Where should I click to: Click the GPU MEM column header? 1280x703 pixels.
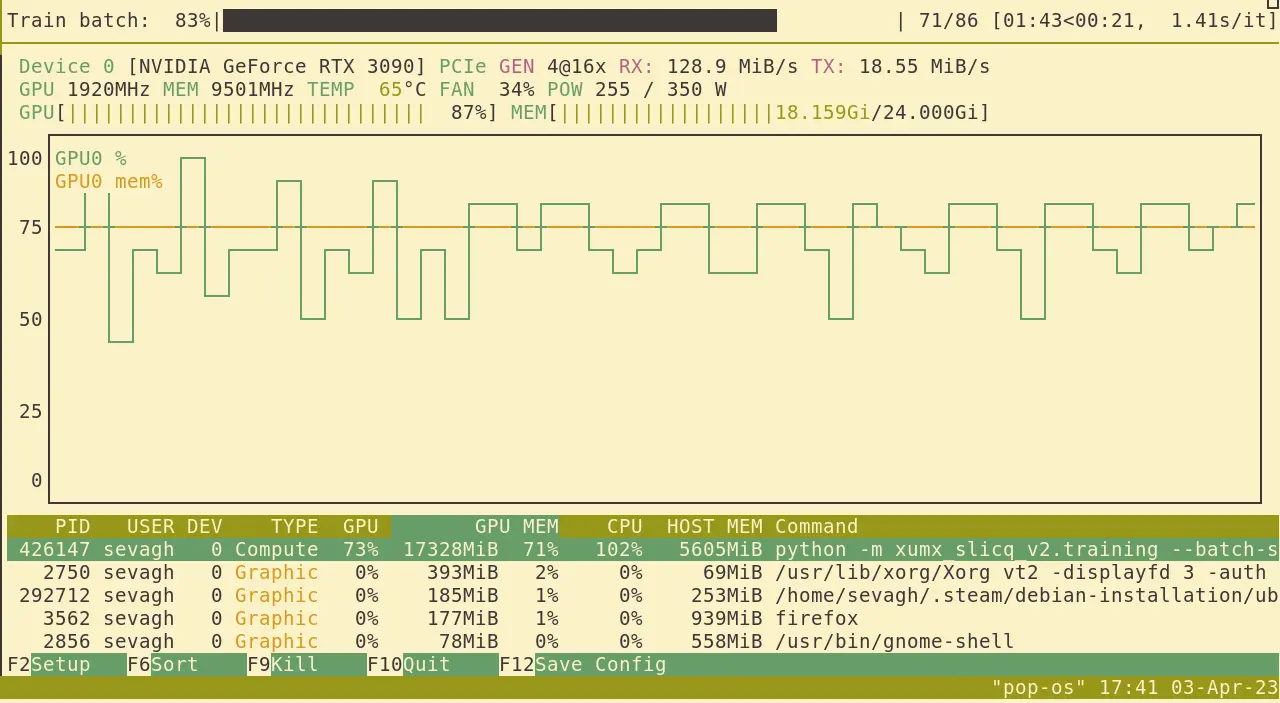tap(516, 527)
